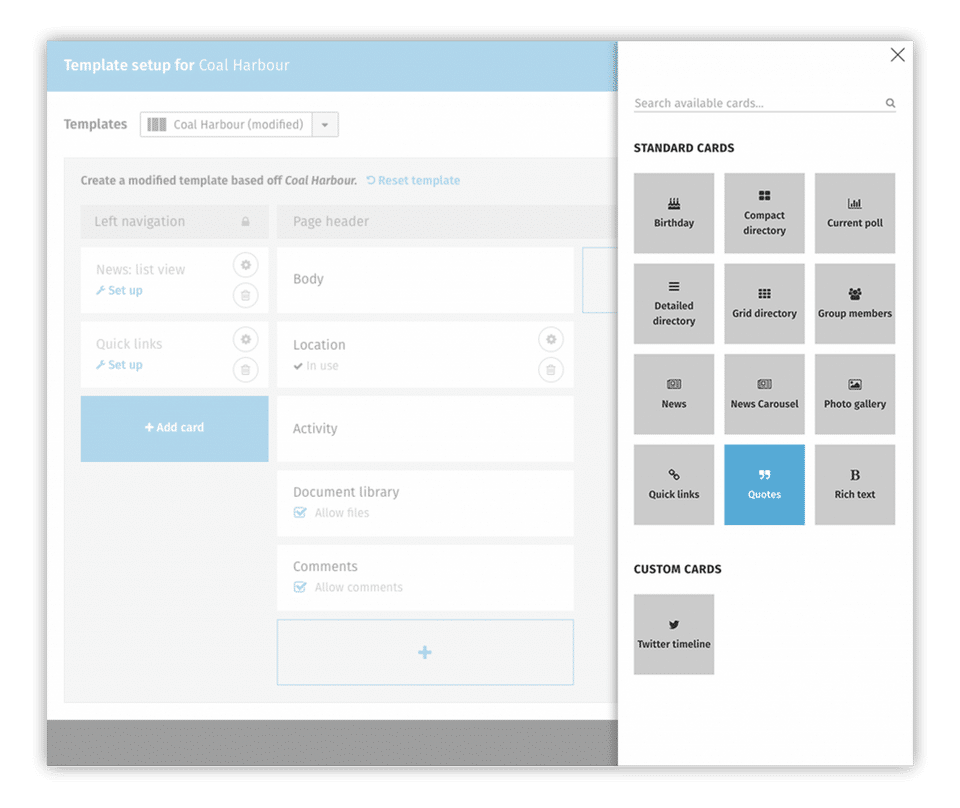Add the Birthday card
960x808 pixels.
click(x=673, y=213)
